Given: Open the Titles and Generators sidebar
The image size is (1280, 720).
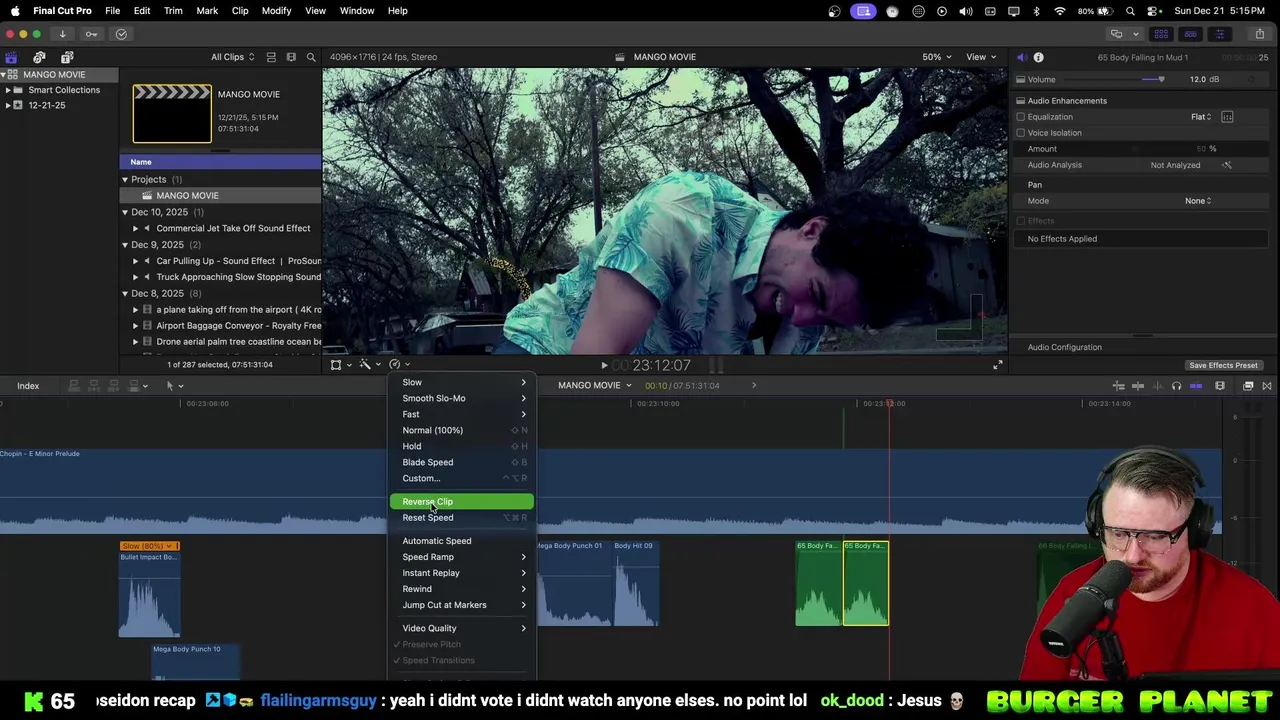Looking at the screenshot, I should click(x=67, y=57).
